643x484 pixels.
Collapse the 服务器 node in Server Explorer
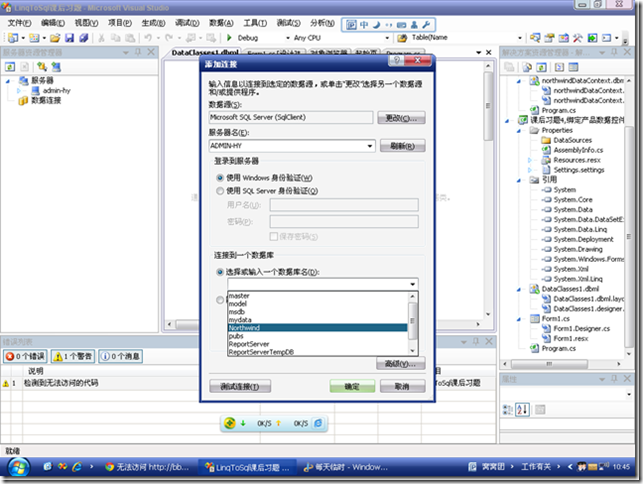tap(8, 81)
